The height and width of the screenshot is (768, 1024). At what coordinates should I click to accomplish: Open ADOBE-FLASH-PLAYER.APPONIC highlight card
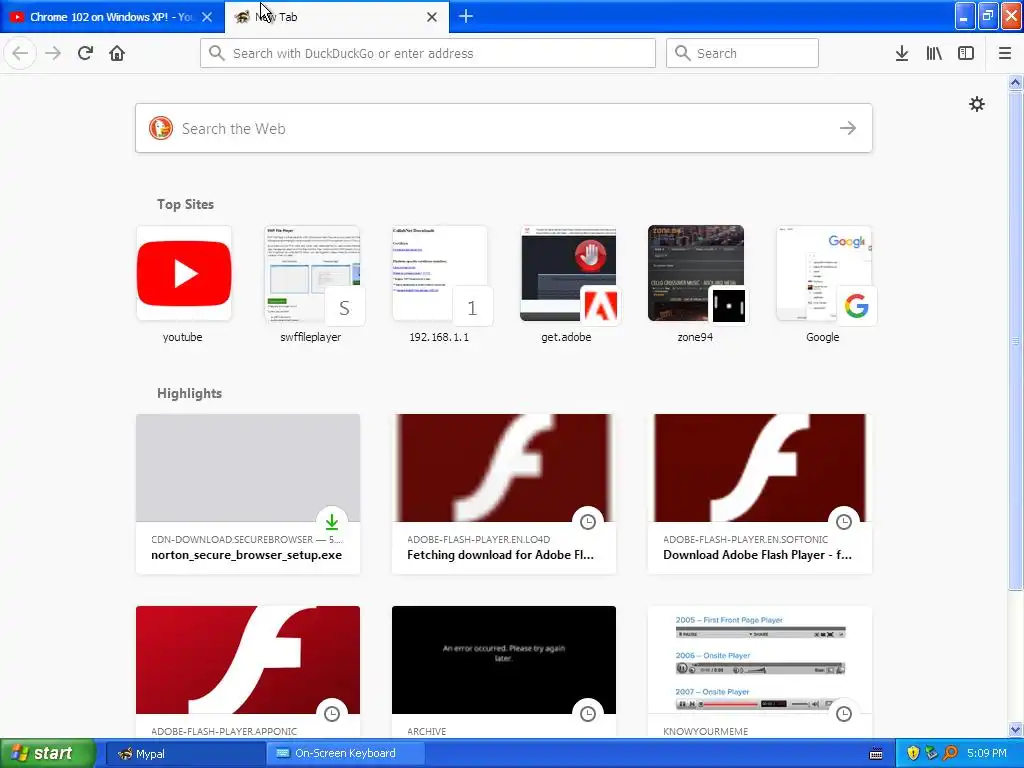(248, 672)
